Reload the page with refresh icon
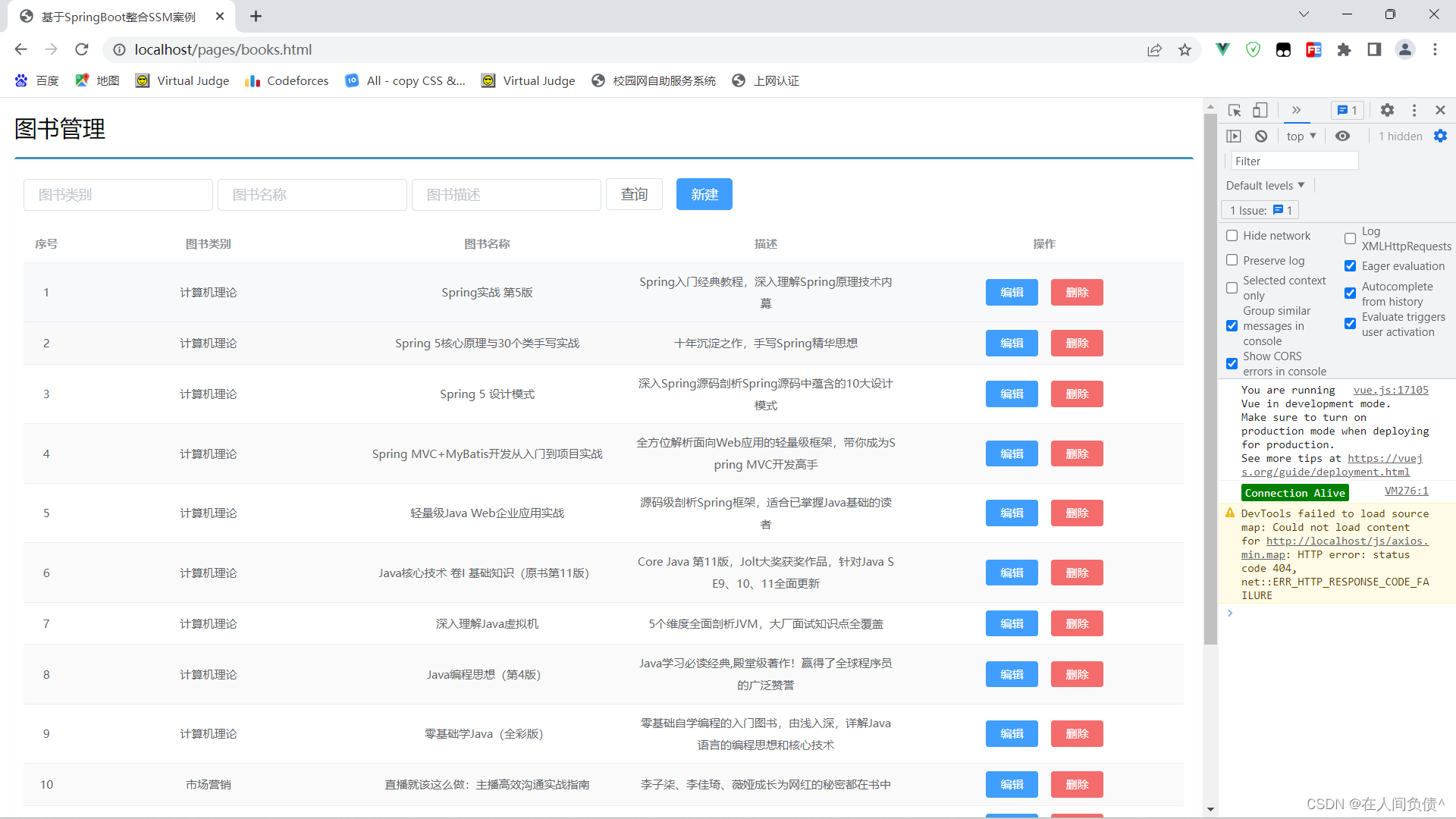This screenshot has width=1456, height=819. [82, 49]
